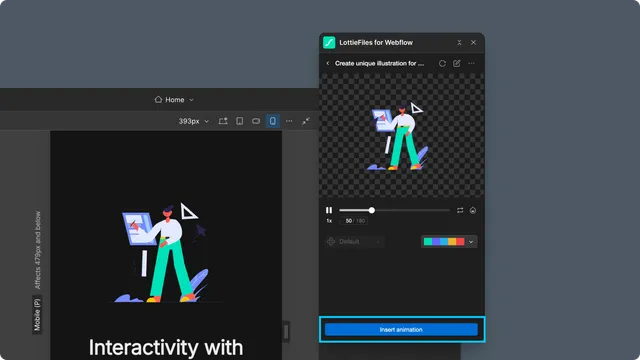The height and width of the screenshot is (360, 640).
Task: Go back from Create unique illustration view
Action: click(327, 63)
